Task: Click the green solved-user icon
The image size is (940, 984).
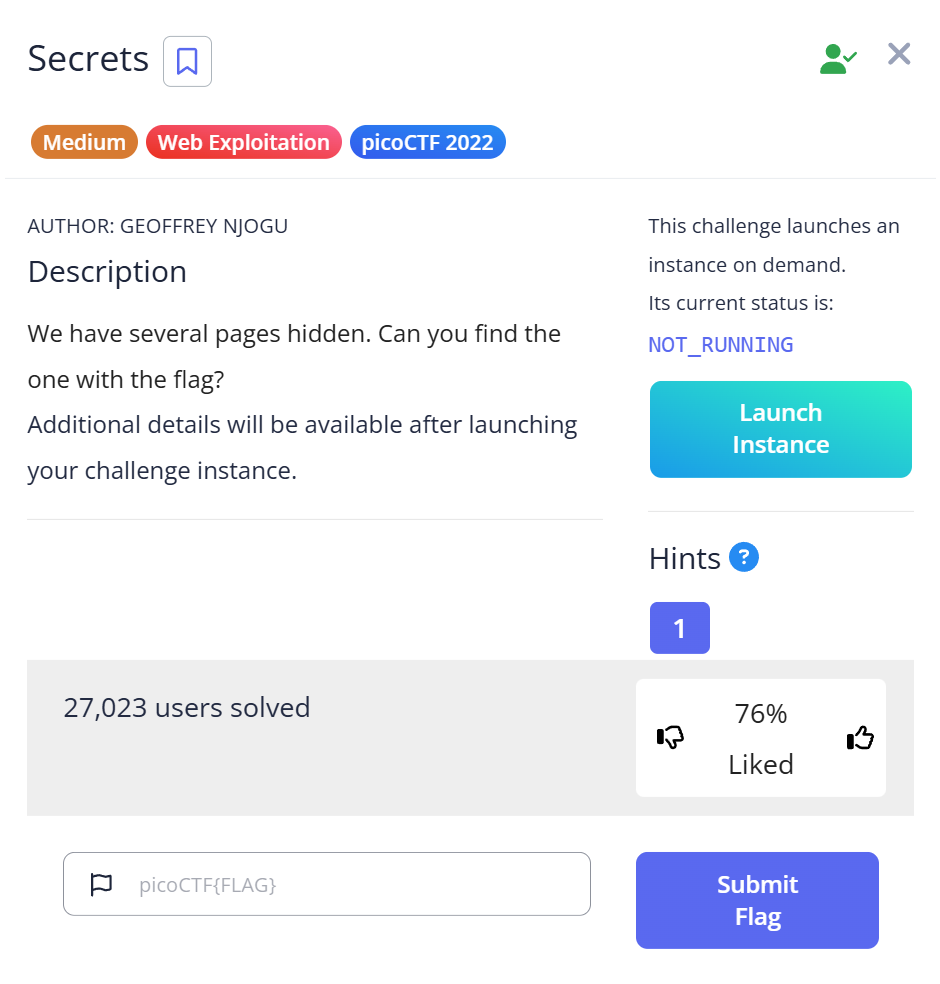Action: coord(837,58)
